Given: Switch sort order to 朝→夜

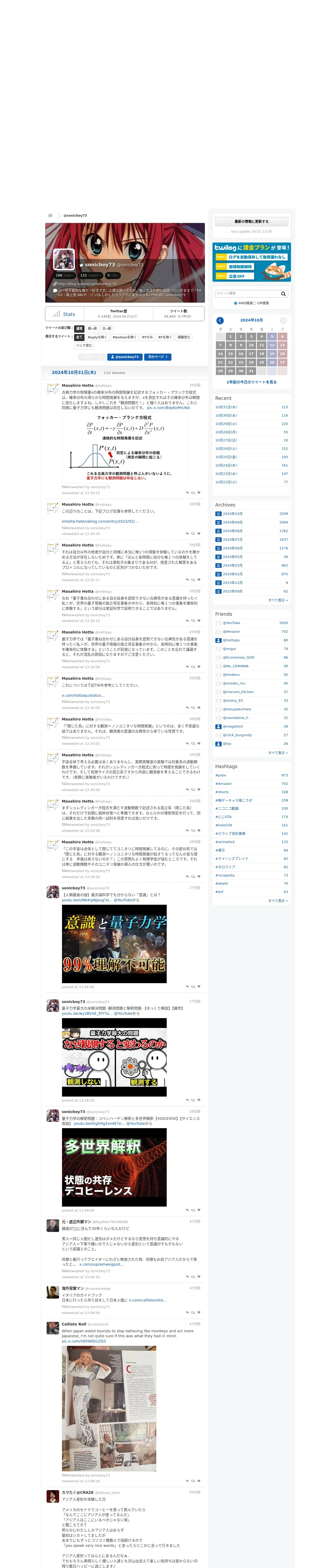Looking at the screenshot, I should [x=92, y=329].
